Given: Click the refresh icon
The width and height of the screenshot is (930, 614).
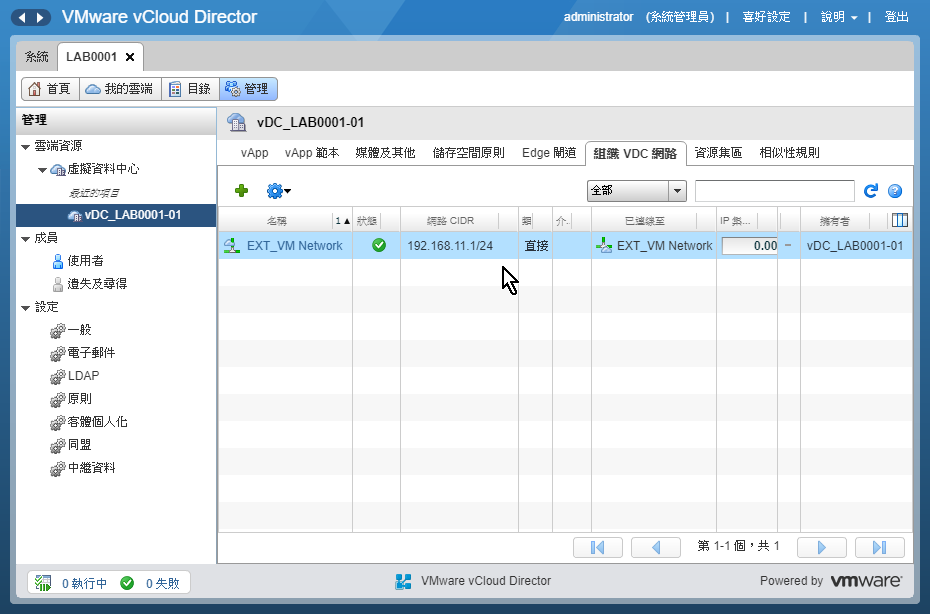Looking at the screenshot, I should (871, 191).
